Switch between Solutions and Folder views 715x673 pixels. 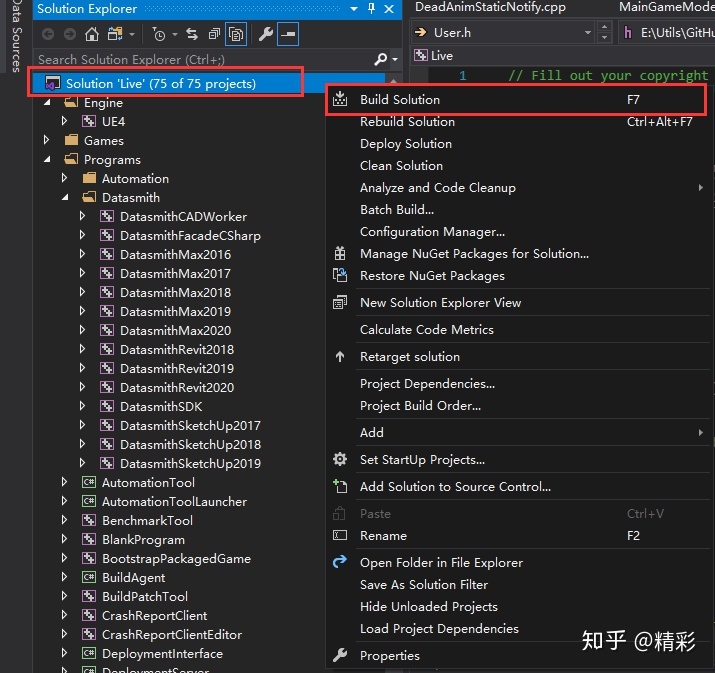tap(114, 34)
